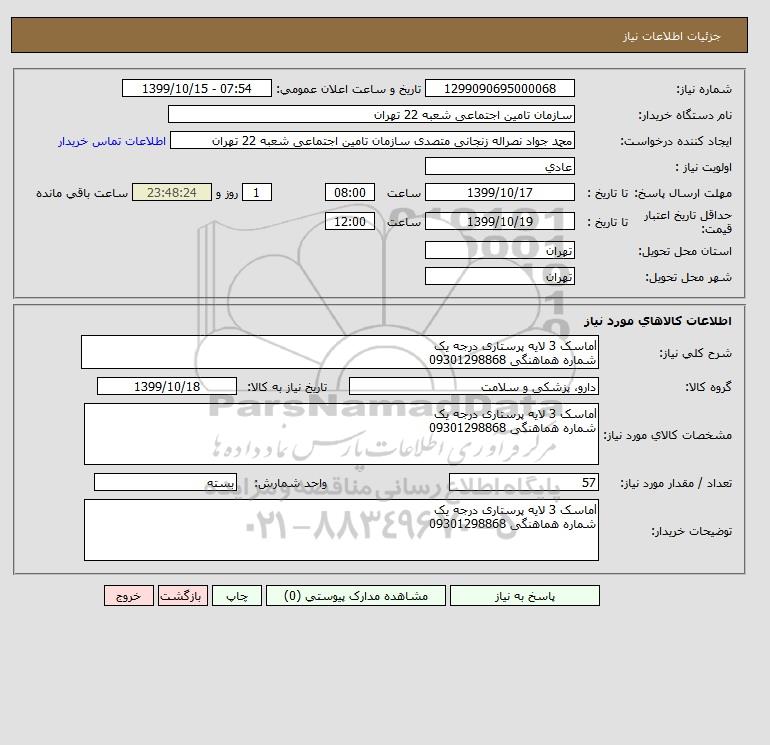Click the شهر محل تحویل label
The height and width of the screenshot is (745, 770).
pyautogui.click(x=688, y=277)
